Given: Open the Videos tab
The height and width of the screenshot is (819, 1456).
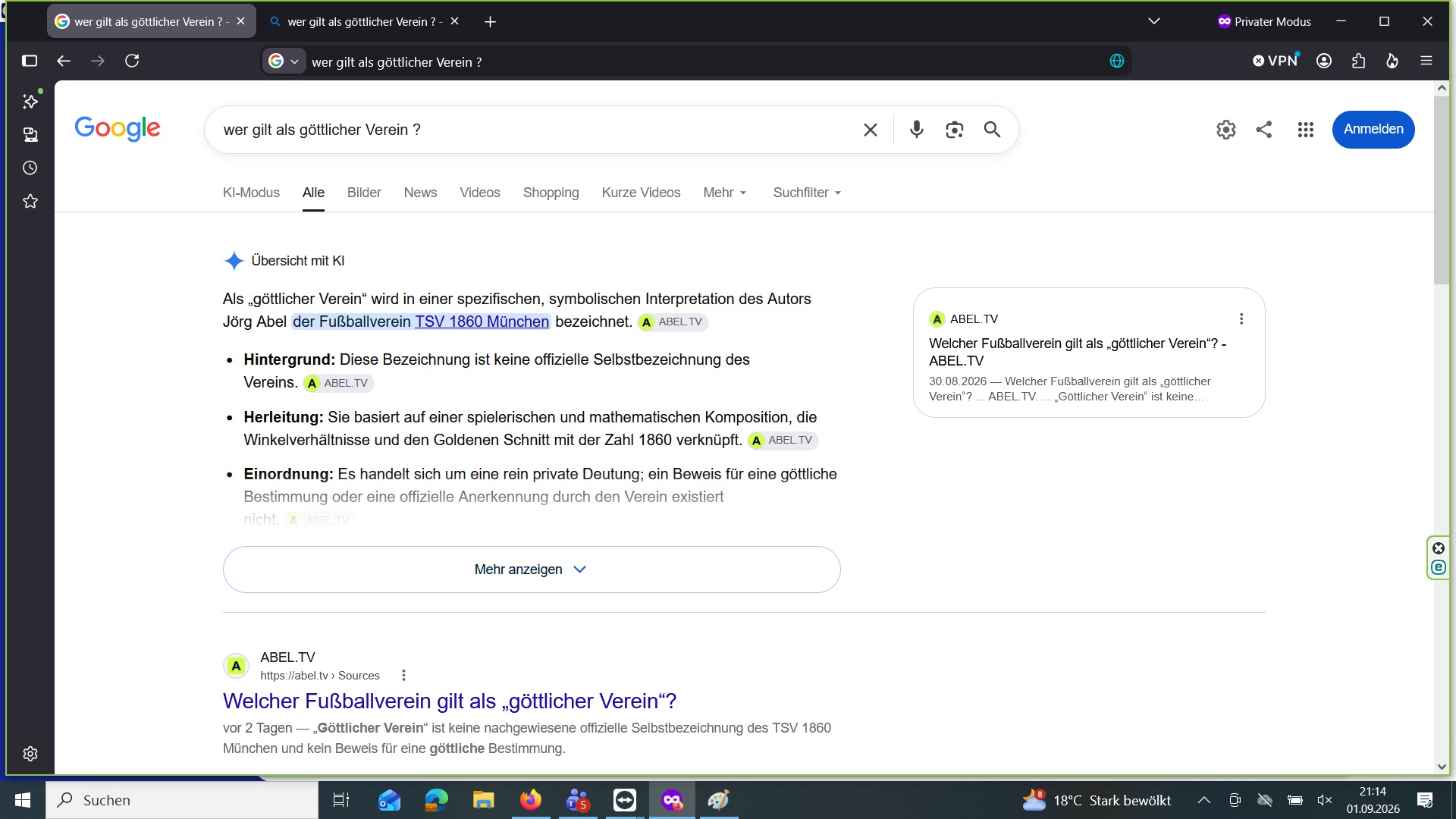Looking at the screenshot, I should tap(479, 193).
